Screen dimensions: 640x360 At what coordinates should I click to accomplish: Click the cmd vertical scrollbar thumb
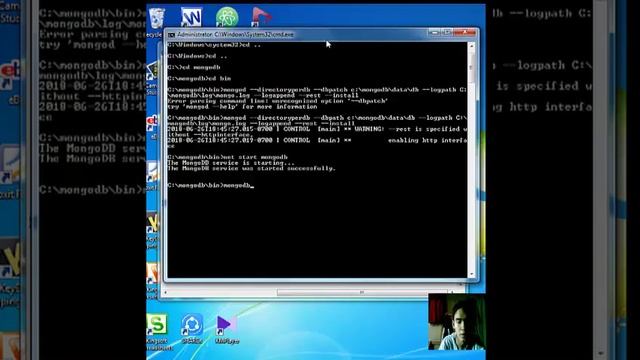point(472,67)
